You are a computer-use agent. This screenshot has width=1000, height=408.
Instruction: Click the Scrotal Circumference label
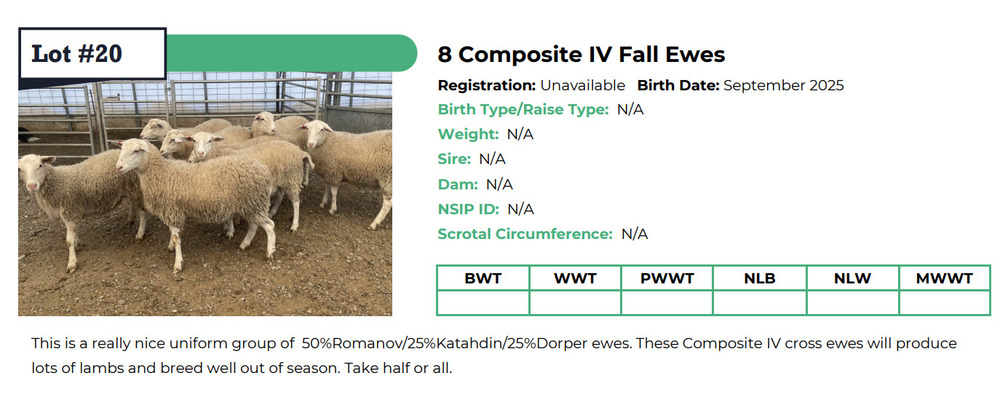pyautogui.click(x=525, y=234)
